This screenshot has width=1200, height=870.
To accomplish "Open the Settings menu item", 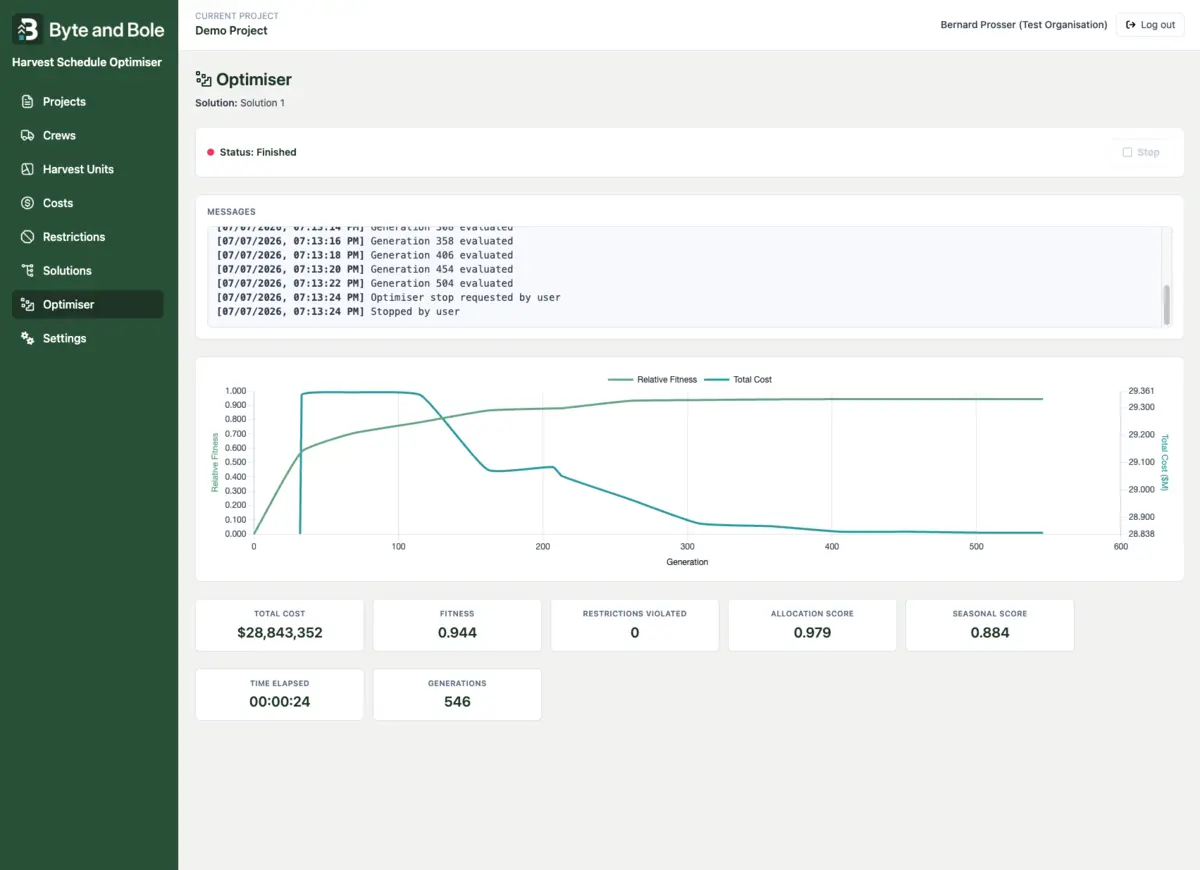I will (x=87, y=339).
